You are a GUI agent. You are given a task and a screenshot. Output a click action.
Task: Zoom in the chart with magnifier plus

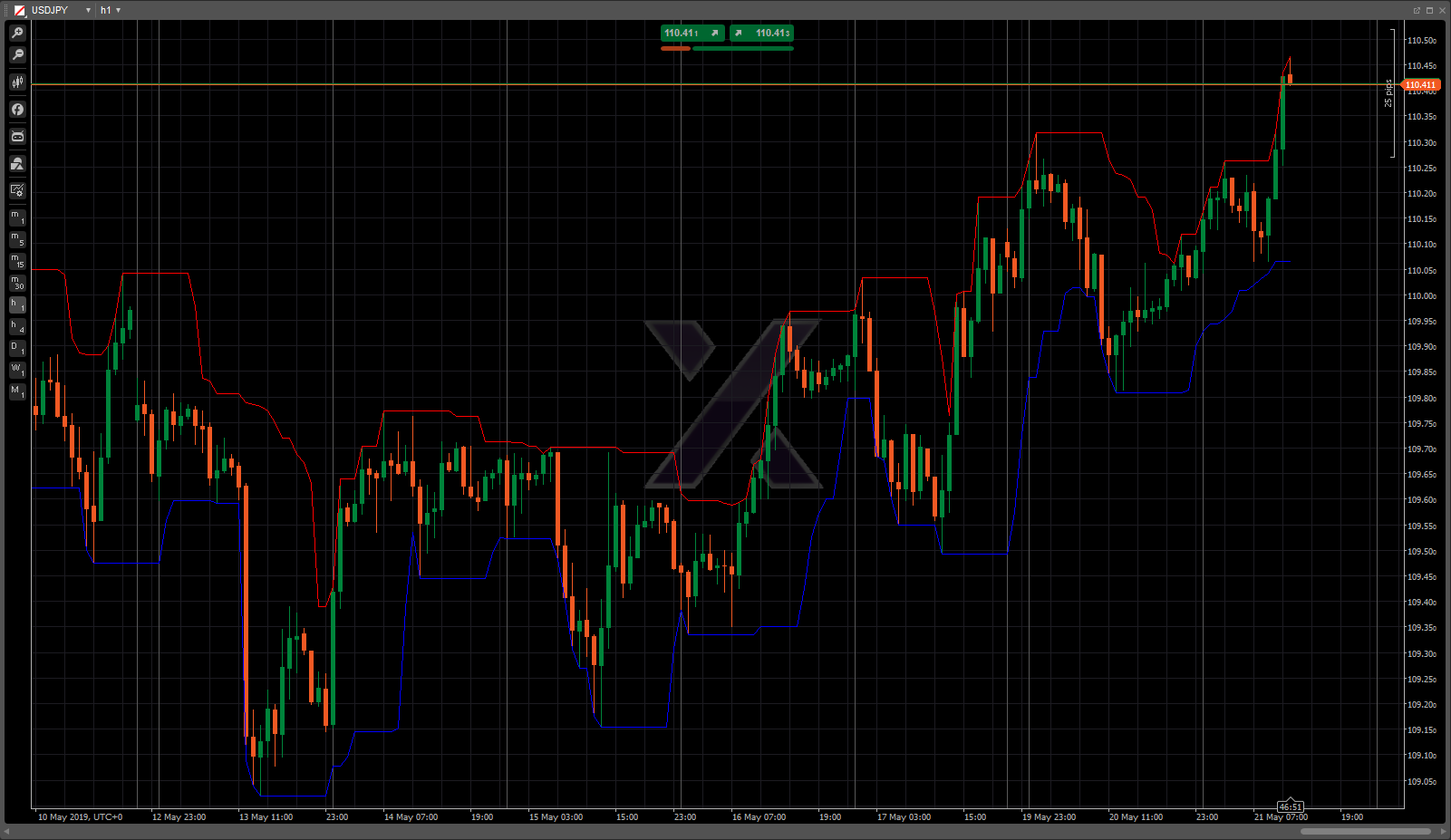tap(17, 33)
